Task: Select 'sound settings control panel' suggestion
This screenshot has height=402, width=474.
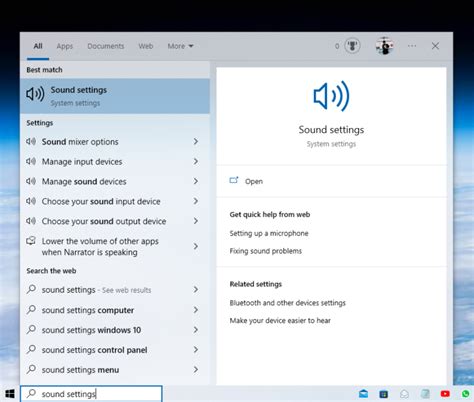Action: pos(115,350)
